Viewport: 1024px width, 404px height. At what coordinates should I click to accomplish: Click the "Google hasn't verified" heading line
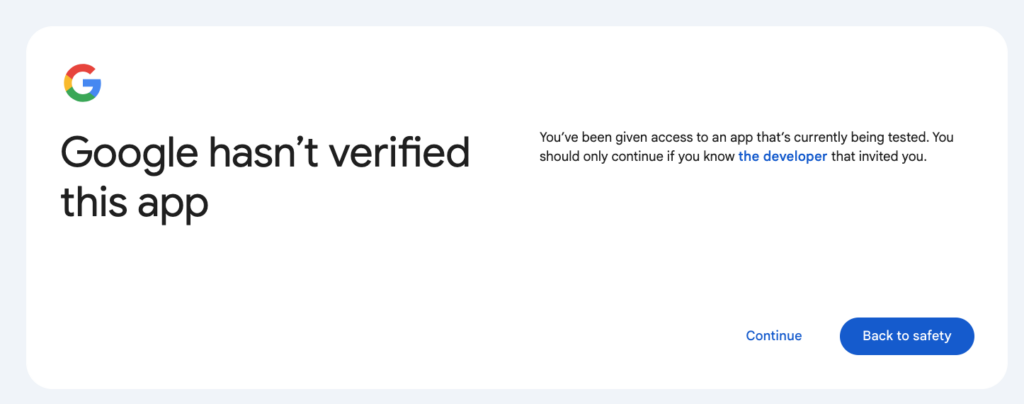[265, 153]
